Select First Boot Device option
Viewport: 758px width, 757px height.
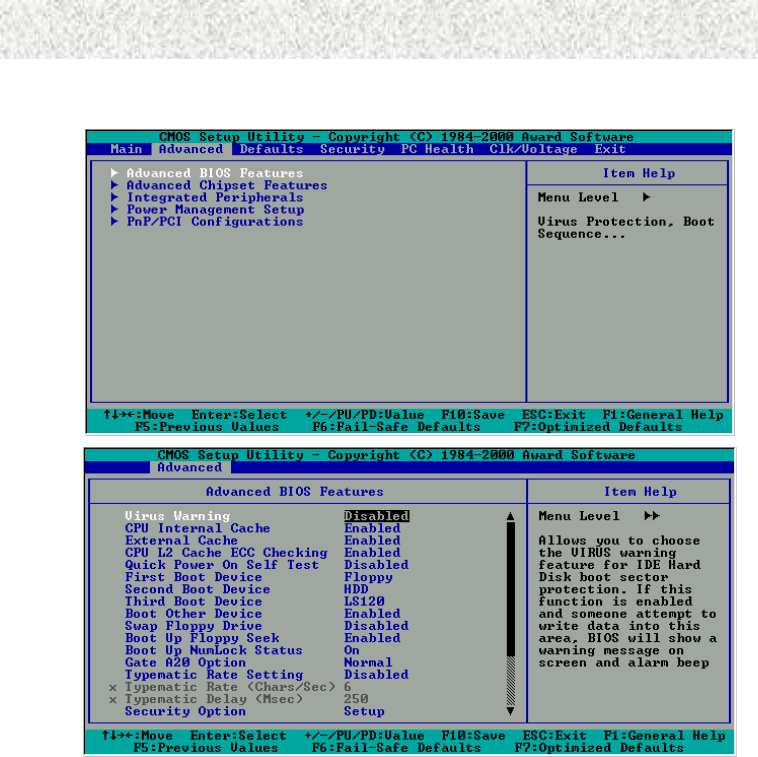pyautogui.click(x=193, y=577)
